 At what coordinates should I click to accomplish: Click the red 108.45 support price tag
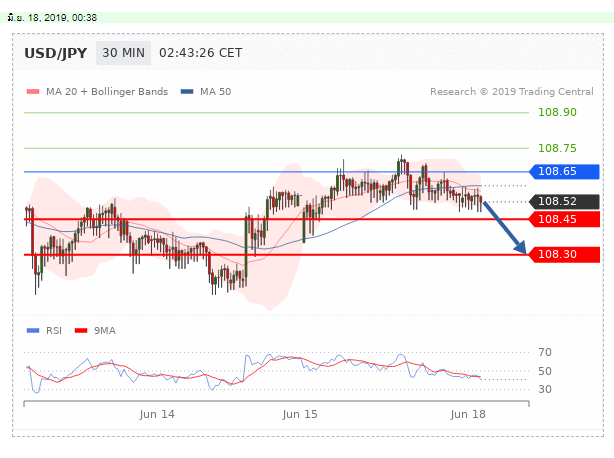[x=564, y=219]
